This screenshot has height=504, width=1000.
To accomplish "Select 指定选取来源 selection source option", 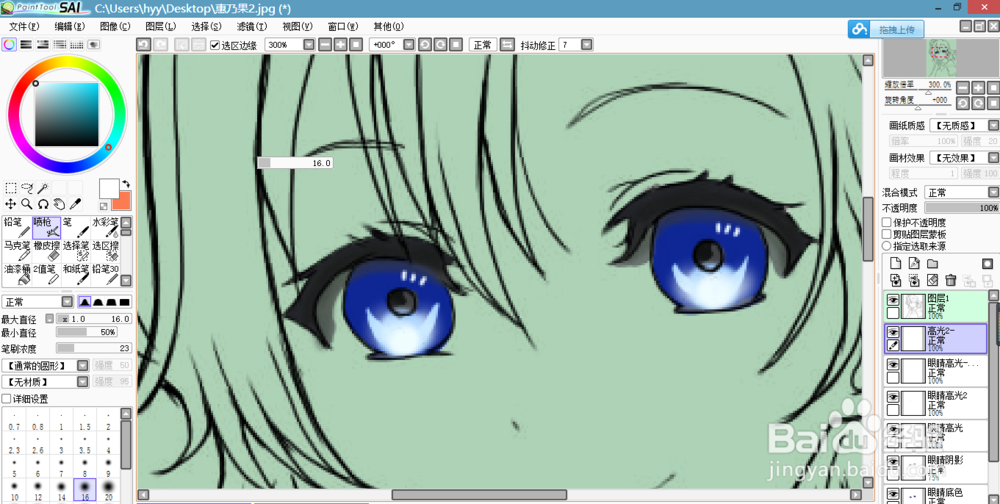I will tap(886, 246).
